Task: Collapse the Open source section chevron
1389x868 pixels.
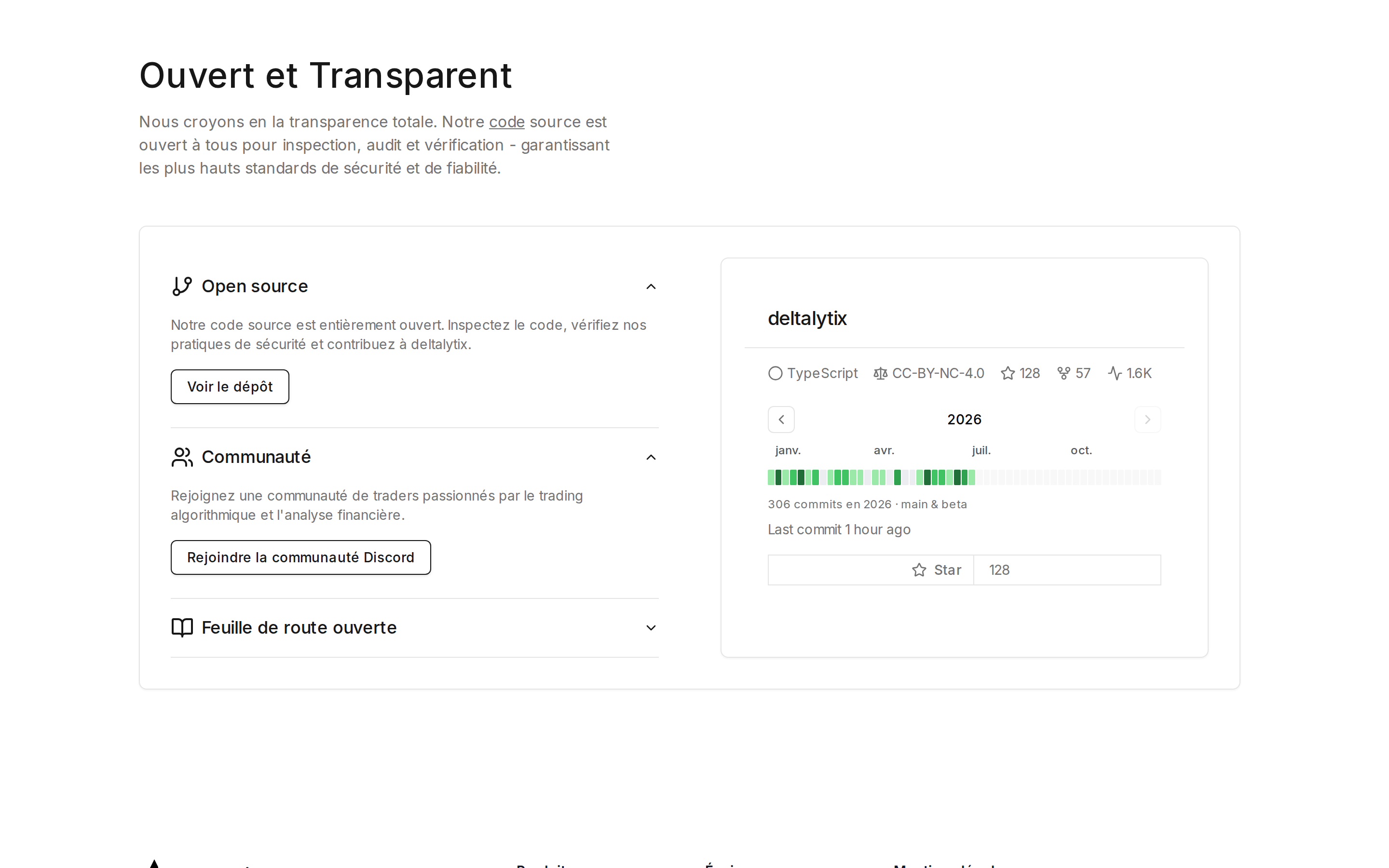Action: pyautogui.click(x=651, y=286)
